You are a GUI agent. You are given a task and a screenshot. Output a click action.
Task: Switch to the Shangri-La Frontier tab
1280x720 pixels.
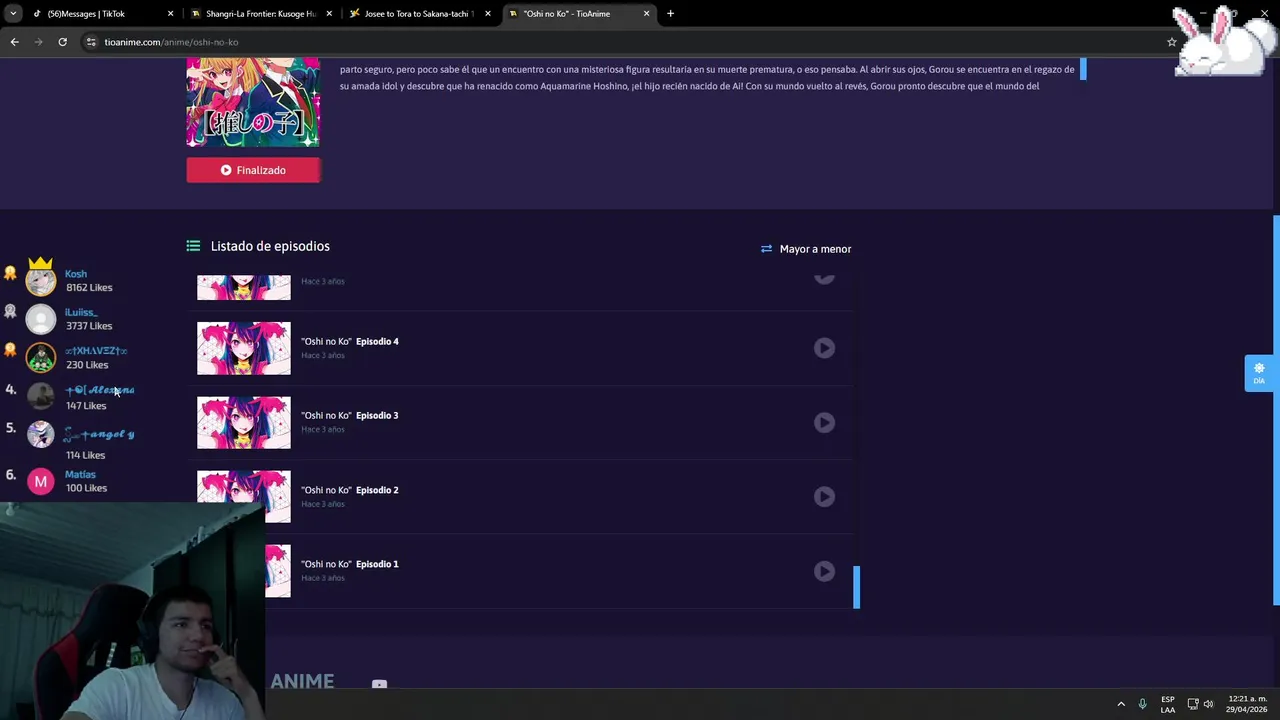(260, 14)
